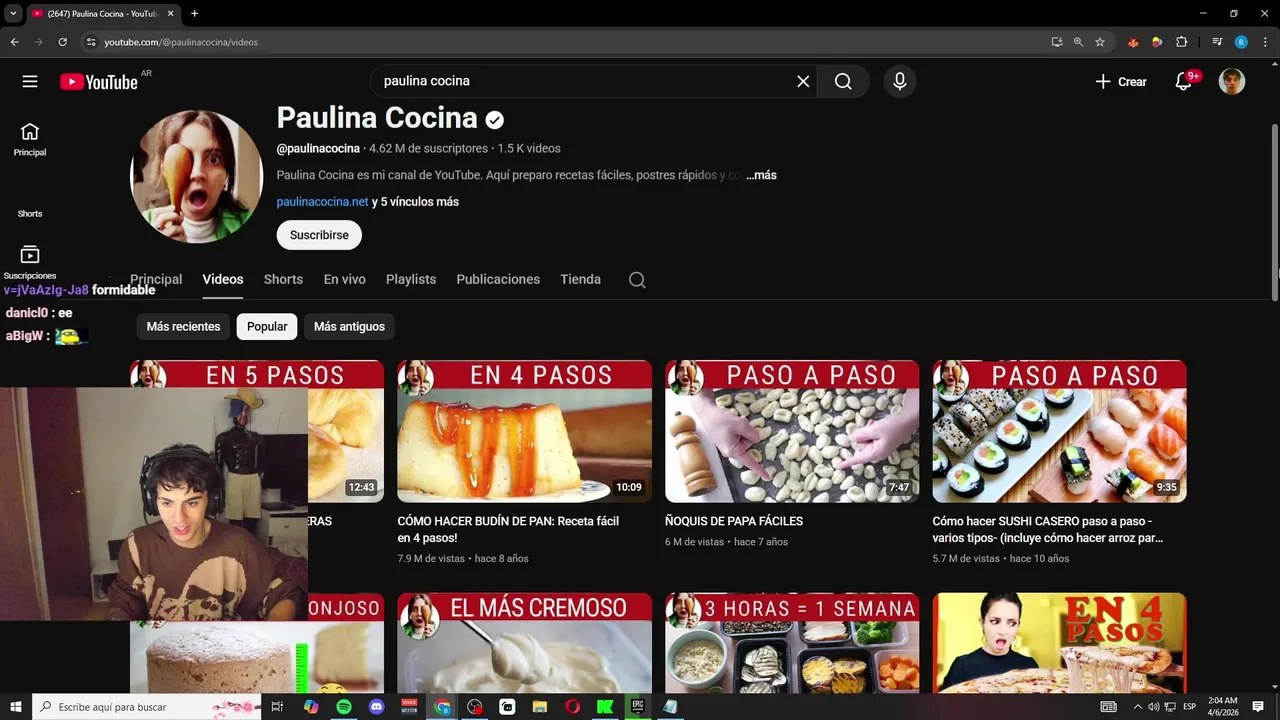Open the MetaMask fox extension
This screenshot has height=720, width=1280.
pyautogui.click(x=1133, y=42)
